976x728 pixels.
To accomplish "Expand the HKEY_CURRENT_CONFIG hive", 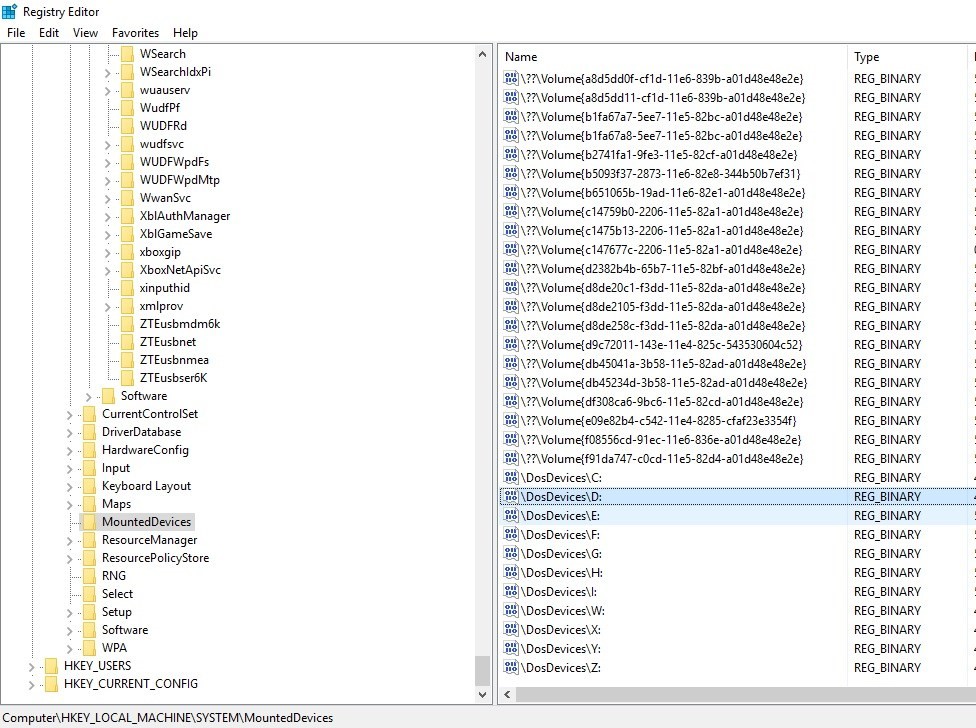I will [x=31, y=684].
